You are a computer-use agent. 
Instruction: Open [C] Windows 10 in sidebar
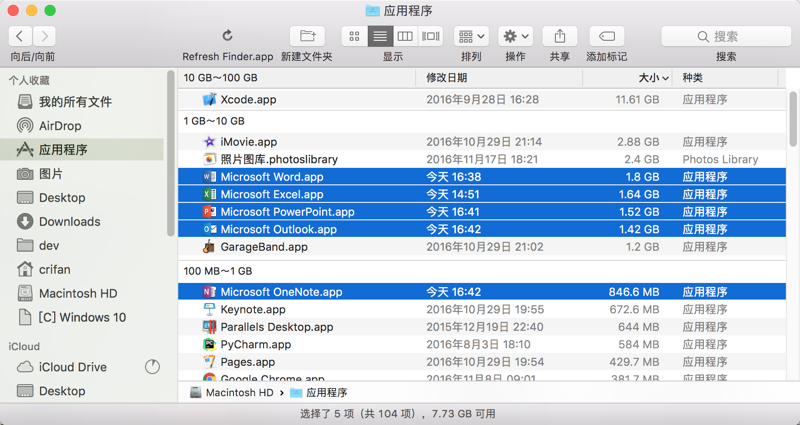coord(82,317)
